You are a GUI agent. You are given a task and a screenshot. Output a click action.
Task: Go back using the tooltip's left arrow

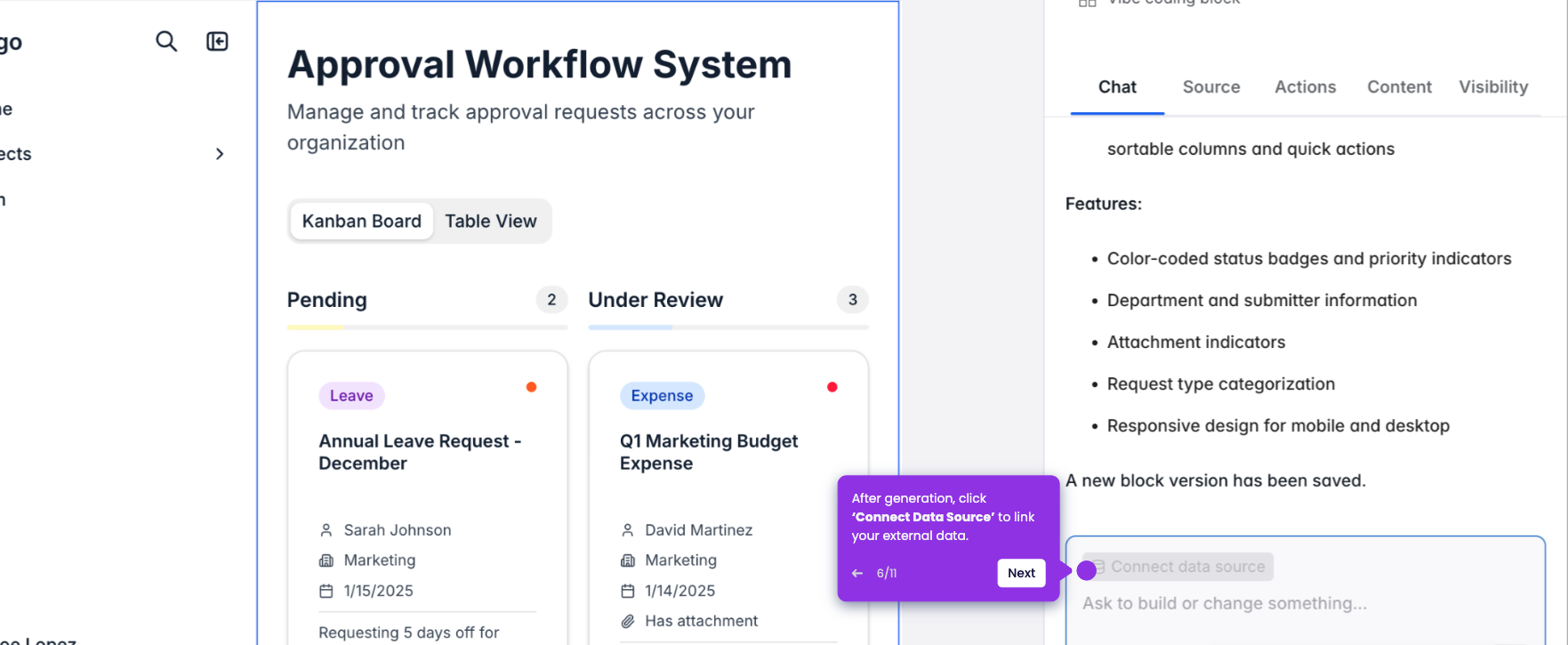857,574
